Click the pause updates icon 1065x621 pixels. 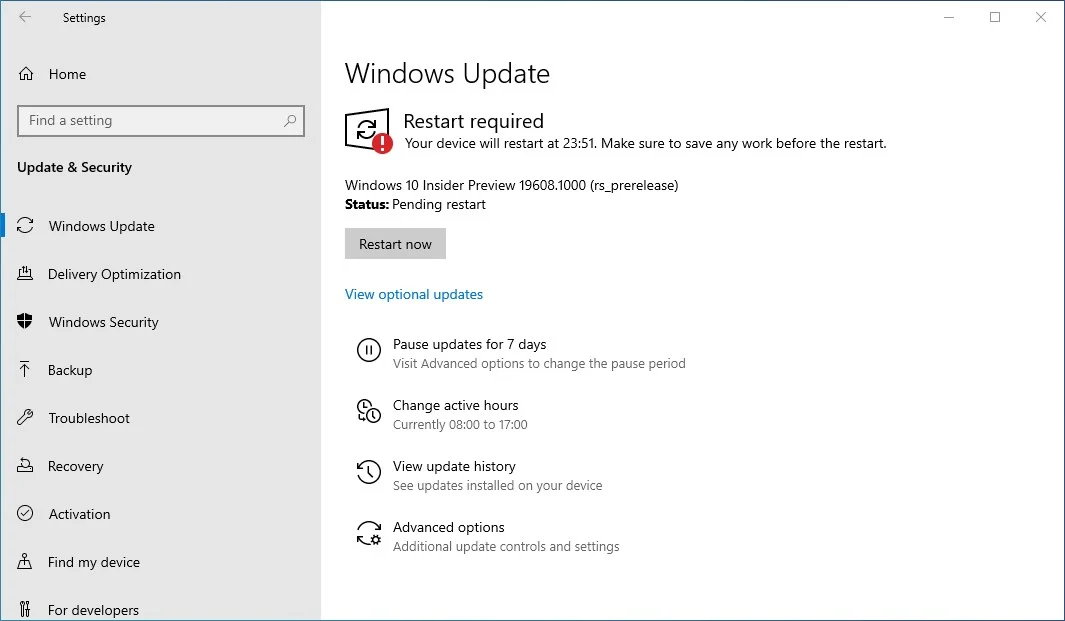369,351
